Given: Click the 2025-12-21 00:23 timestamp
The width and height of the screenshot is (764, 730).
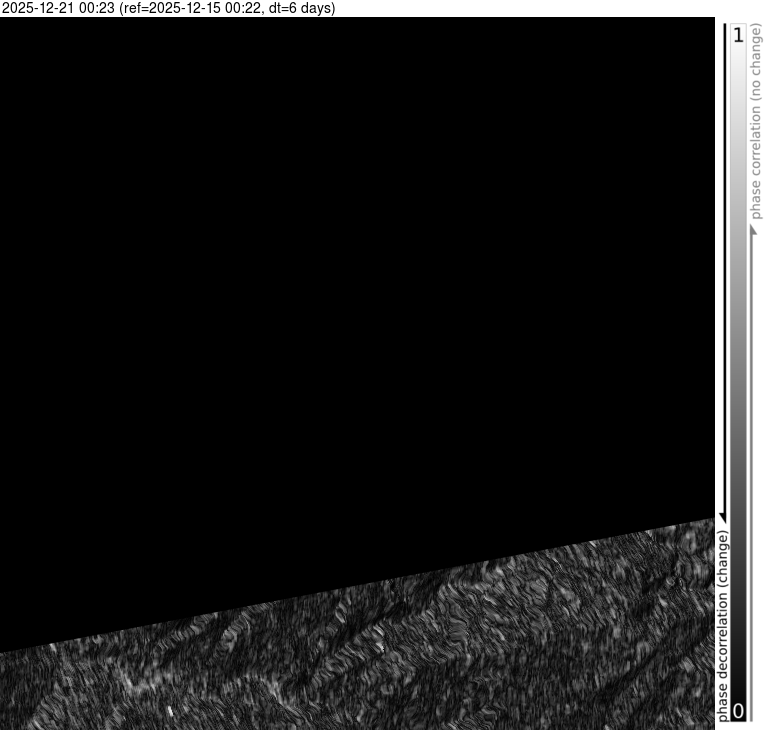Looking at the screenshot, I should 58,8.
